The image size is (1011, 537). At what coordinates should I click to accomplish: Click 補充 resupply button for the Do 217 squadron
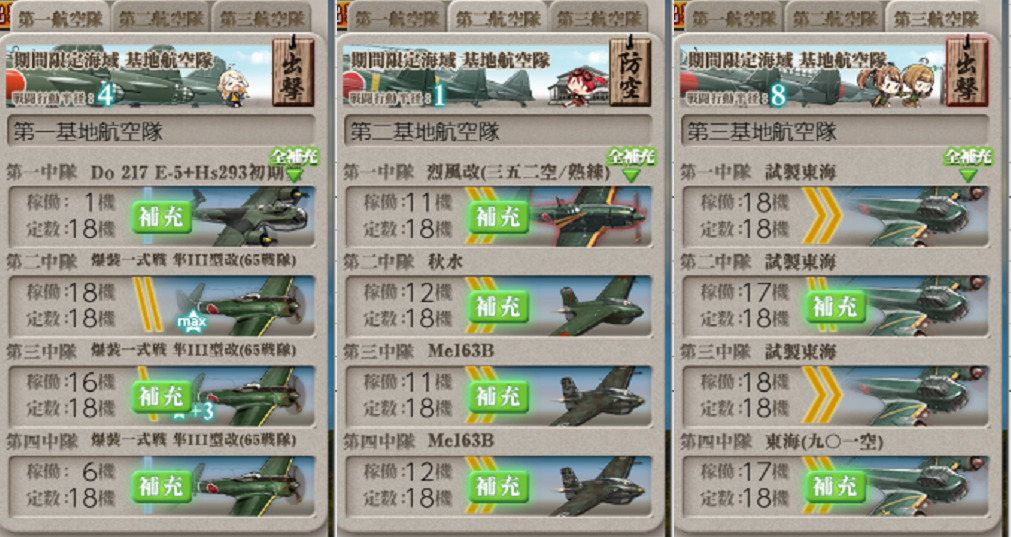coord(162,216)
